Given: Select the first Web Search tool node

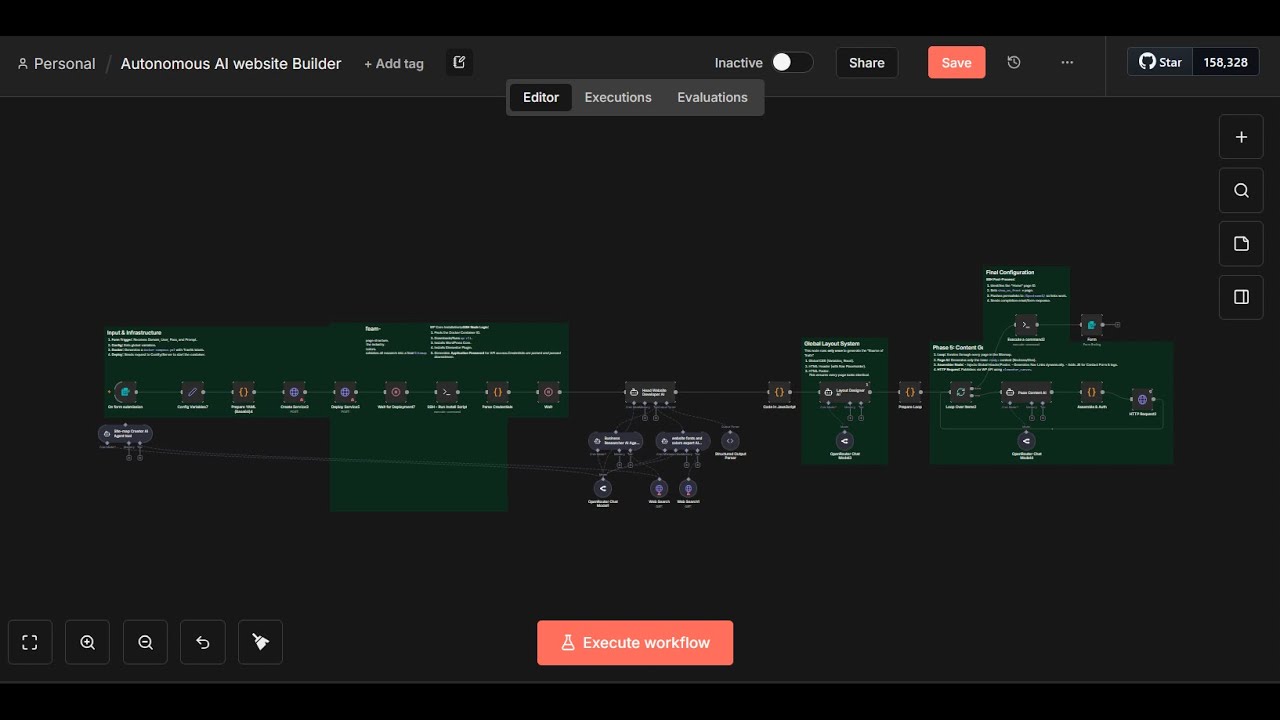Looking at the screenshot, I should click(x=659, y=488).
